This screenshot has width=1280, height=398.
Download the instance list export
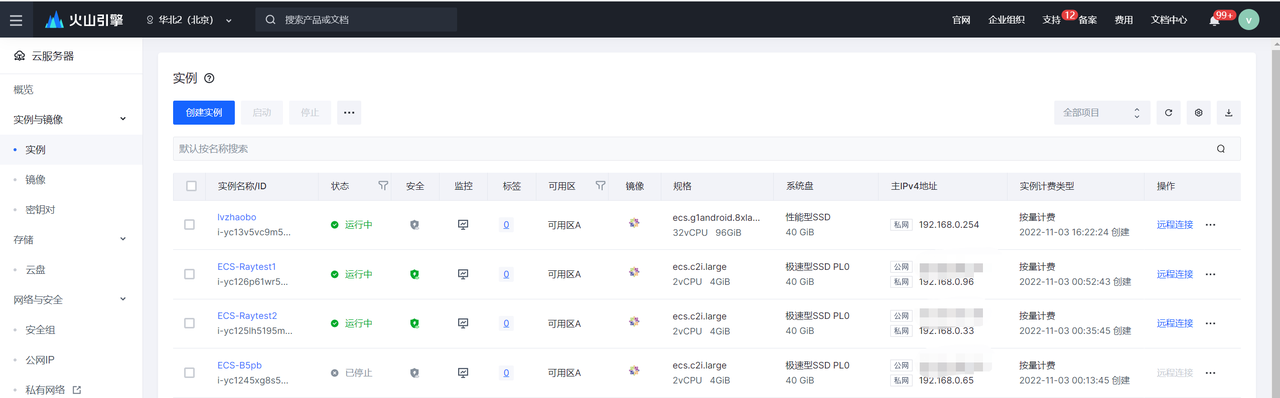click(x=1229, y=113)
